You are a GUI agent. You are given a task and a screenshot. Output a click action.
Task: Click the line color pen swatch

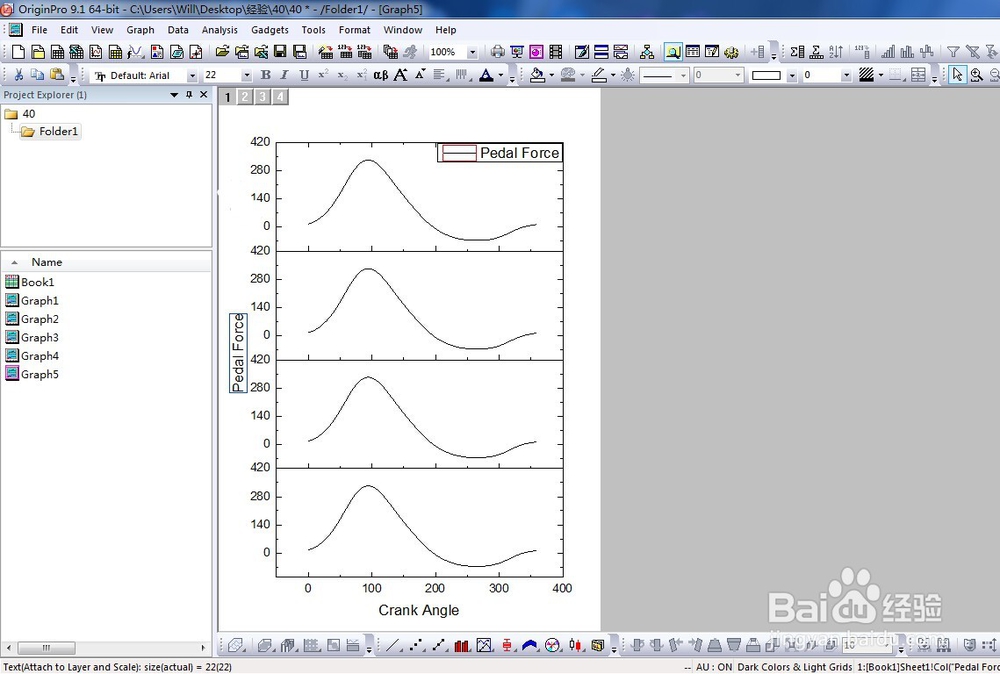coord(599,75)
